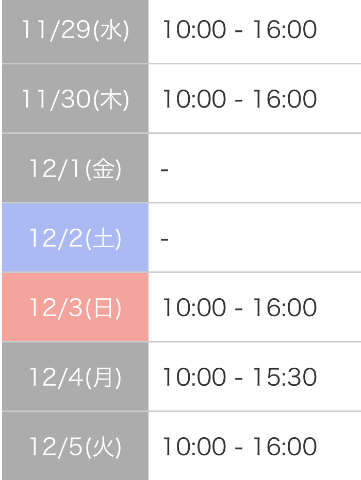Click the 10:00 opening time on 12/5
This screenshot has width=361, height=480.
coord(194,446)
